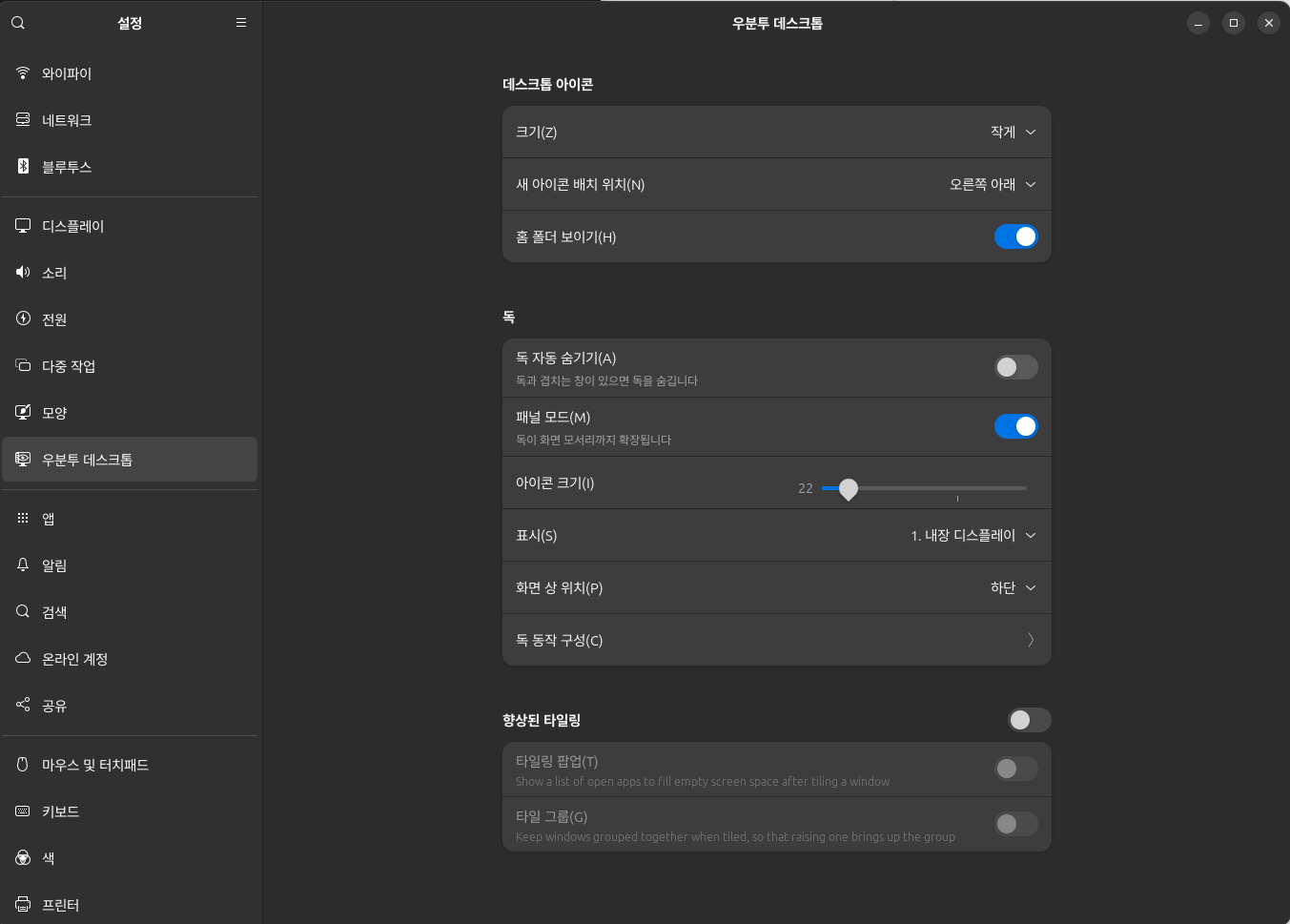Enable the 독 자동 숨기기(A) switch
Screen dimensions: 1290x924
pyautogui.click(x=1015, y=367)
